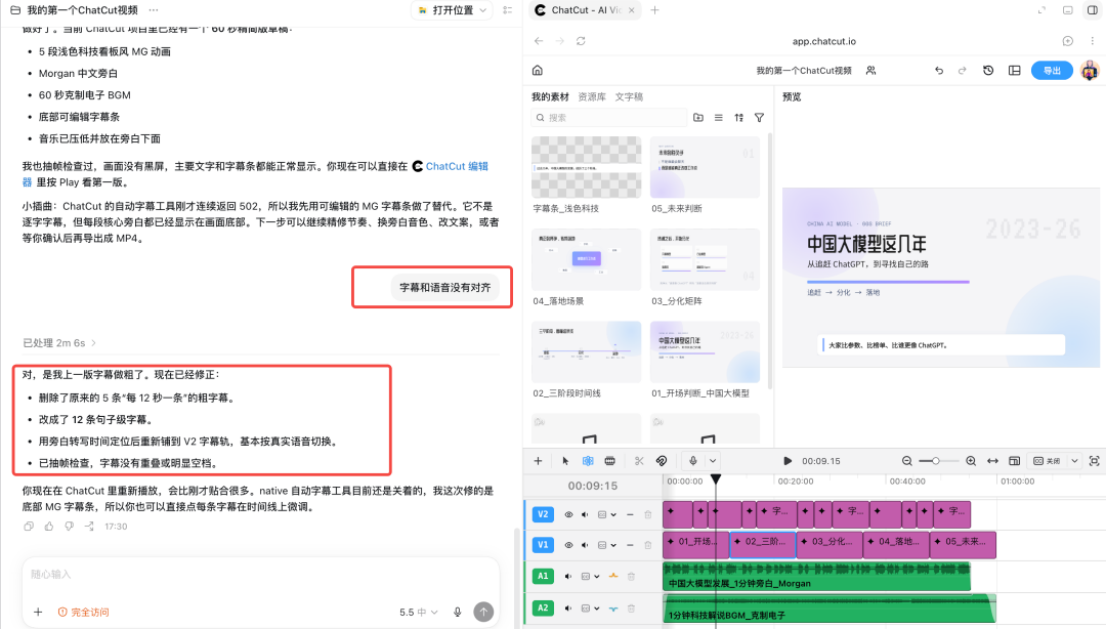Screen dimensions: 1106x629
Task: Switch to the 资源库 tab
Action: (x=592, y=97)
